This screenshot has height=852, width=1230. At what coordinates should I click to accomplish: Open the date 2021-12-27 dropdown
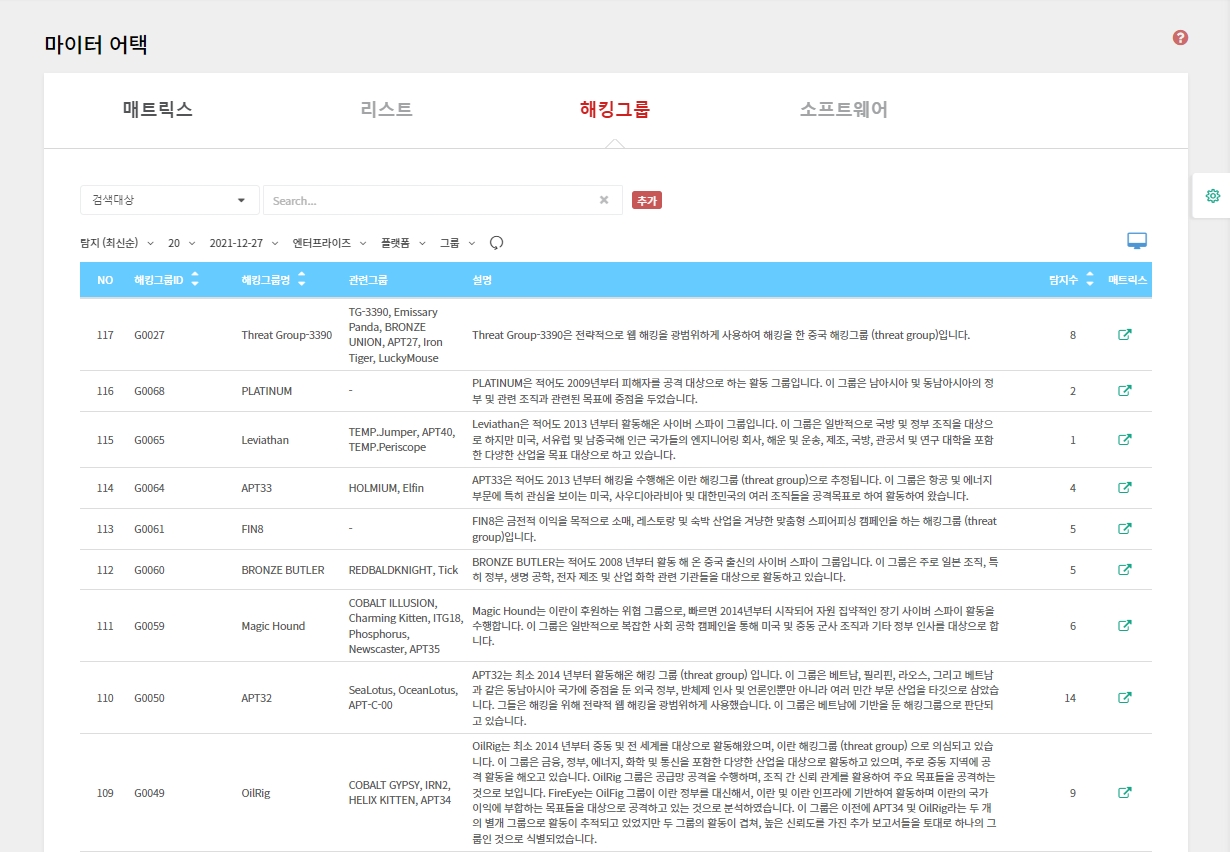click(x=242, y=243)
